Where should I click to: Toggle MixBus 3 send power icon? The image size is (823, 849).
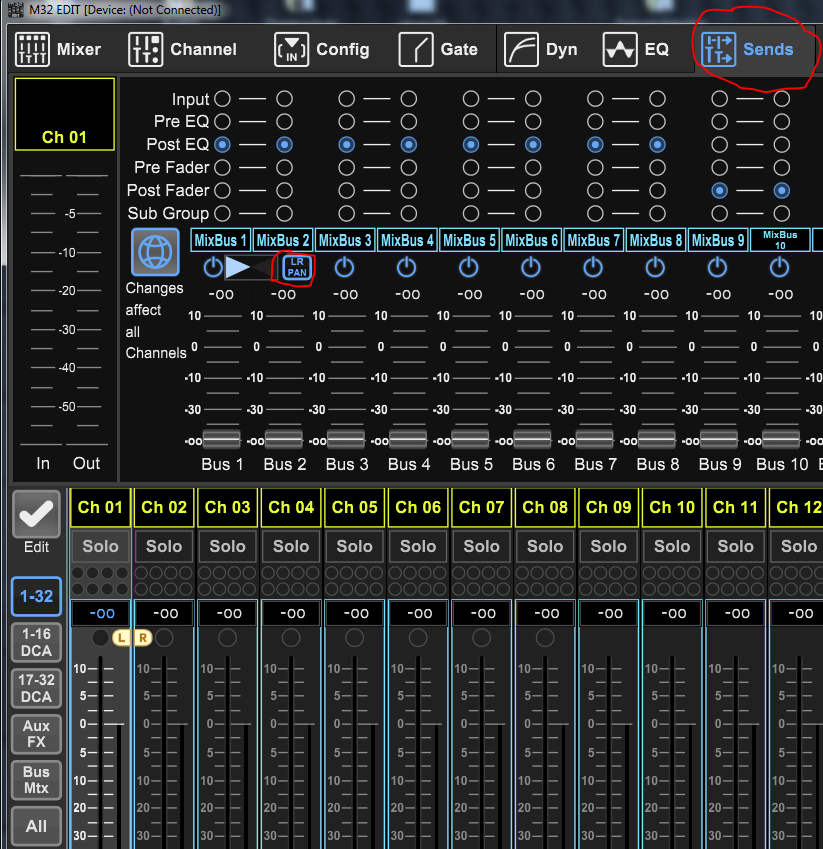pos(344,267)
